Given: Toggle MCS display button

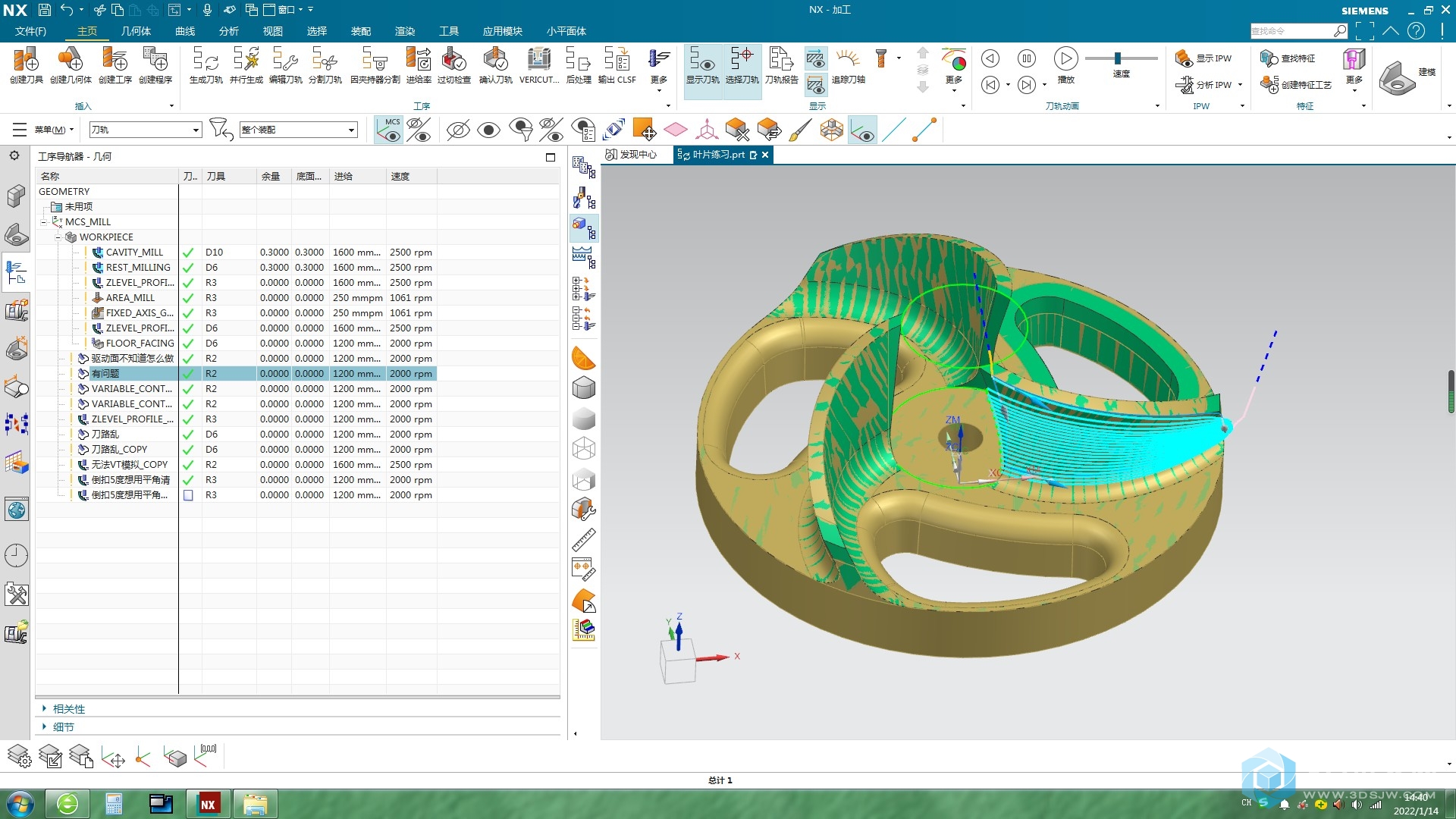Looking at the screenshot, I should [390, 130].
